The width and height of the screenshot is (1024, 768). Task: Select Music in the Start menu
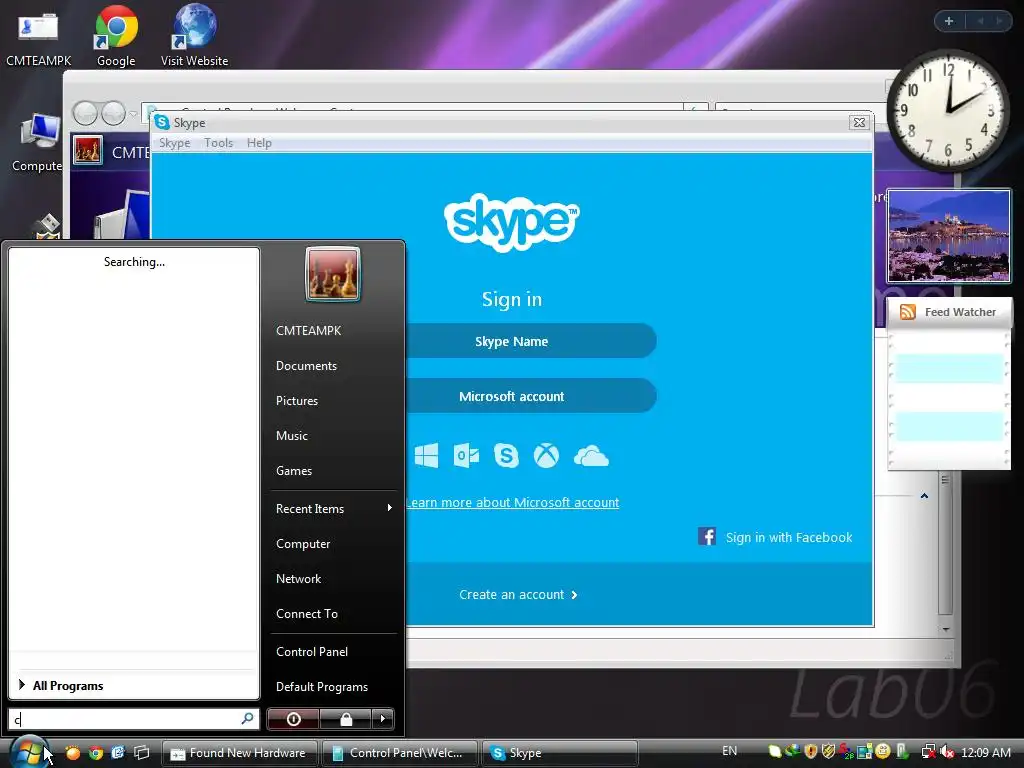[291, 436]
